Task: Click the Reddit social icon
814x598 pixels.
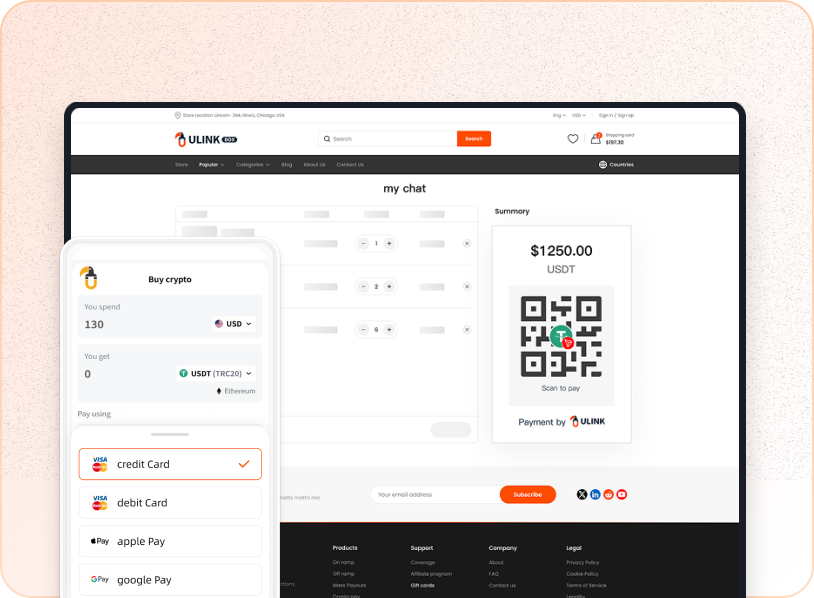Action: point(609,494)
